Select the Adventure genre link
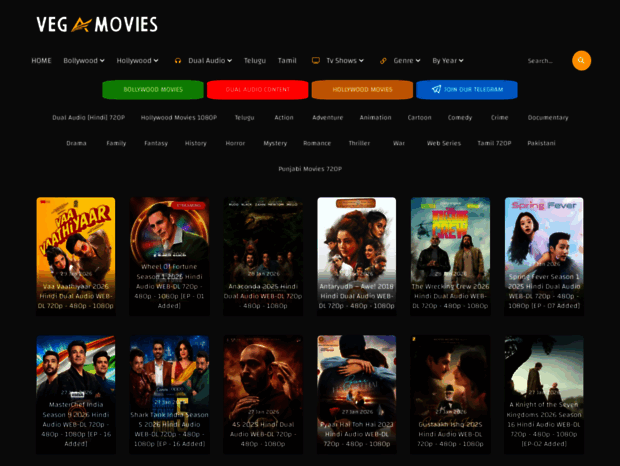The width and height of the screenshot is (620, 466). pos(328,117)
